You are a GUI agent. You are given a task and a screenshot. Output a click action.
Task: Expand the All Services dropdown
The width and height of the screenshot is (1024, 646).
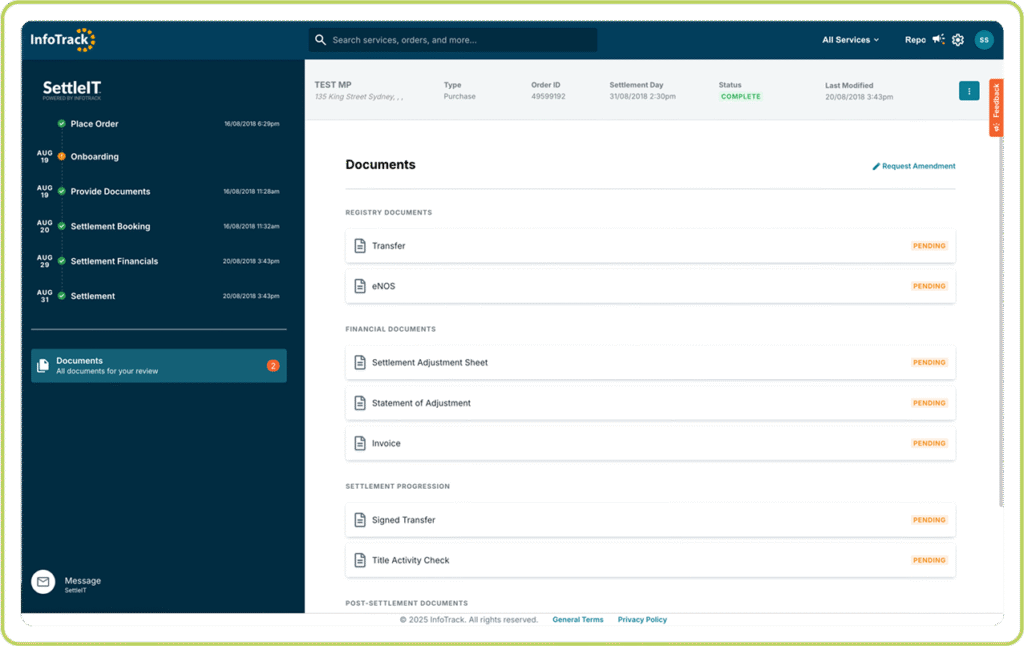point(850,40)
